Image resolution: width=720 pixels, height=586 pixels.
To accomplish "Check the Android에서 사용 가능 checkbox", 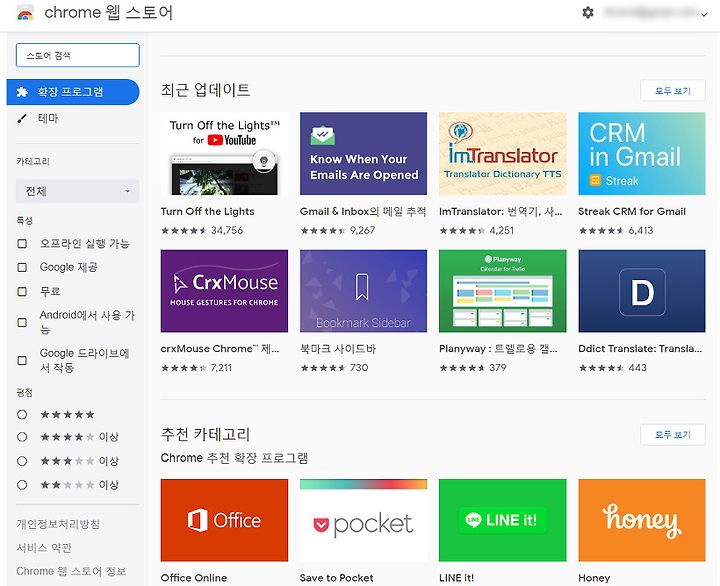I will 22,322.
